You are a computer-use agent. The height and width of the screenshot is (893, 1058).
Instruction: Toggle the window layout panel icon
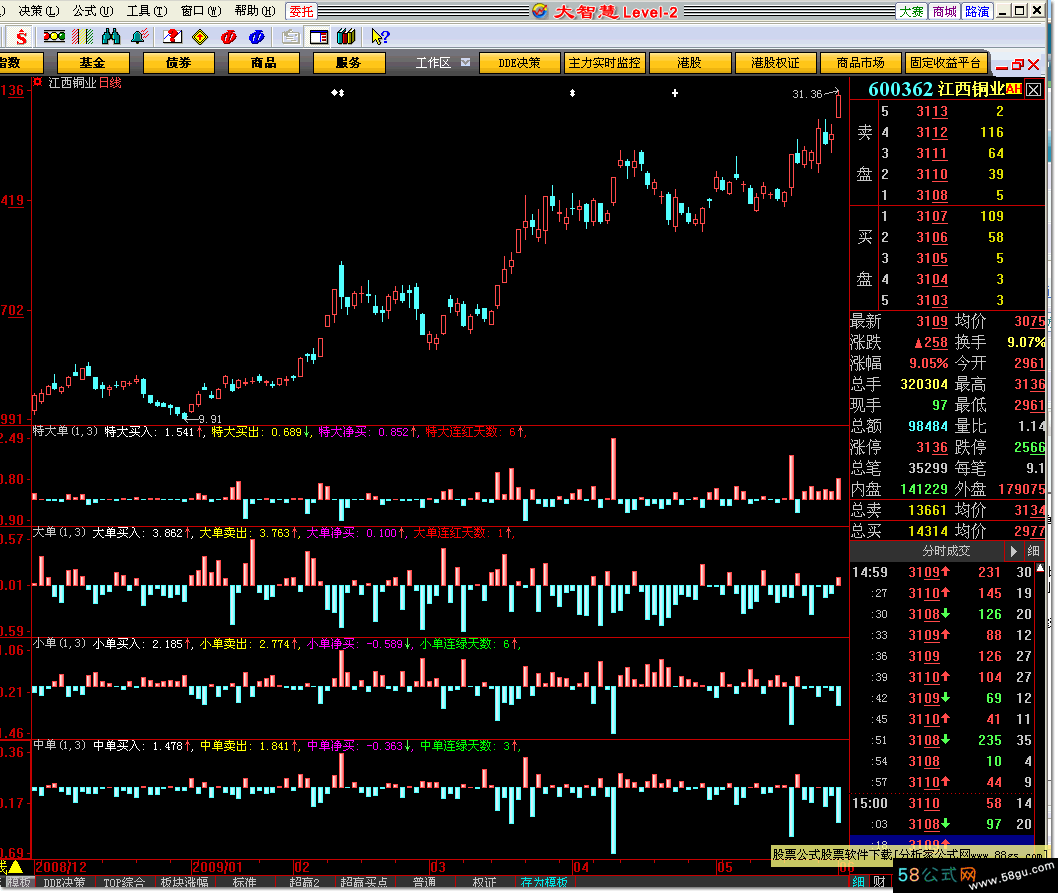click(x=318, y=37)
